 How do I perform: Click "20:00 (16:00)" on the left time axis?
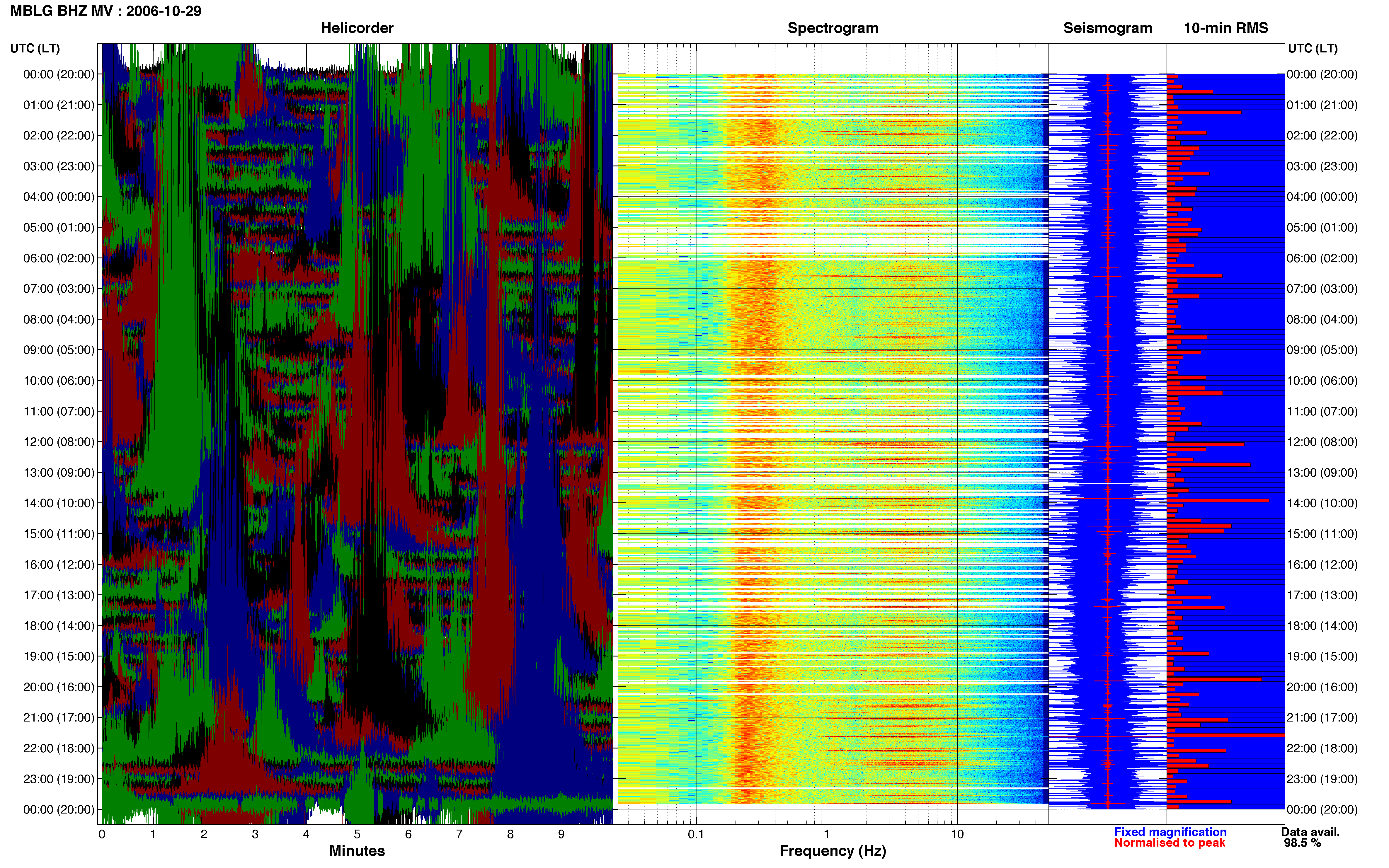[59, 687]
